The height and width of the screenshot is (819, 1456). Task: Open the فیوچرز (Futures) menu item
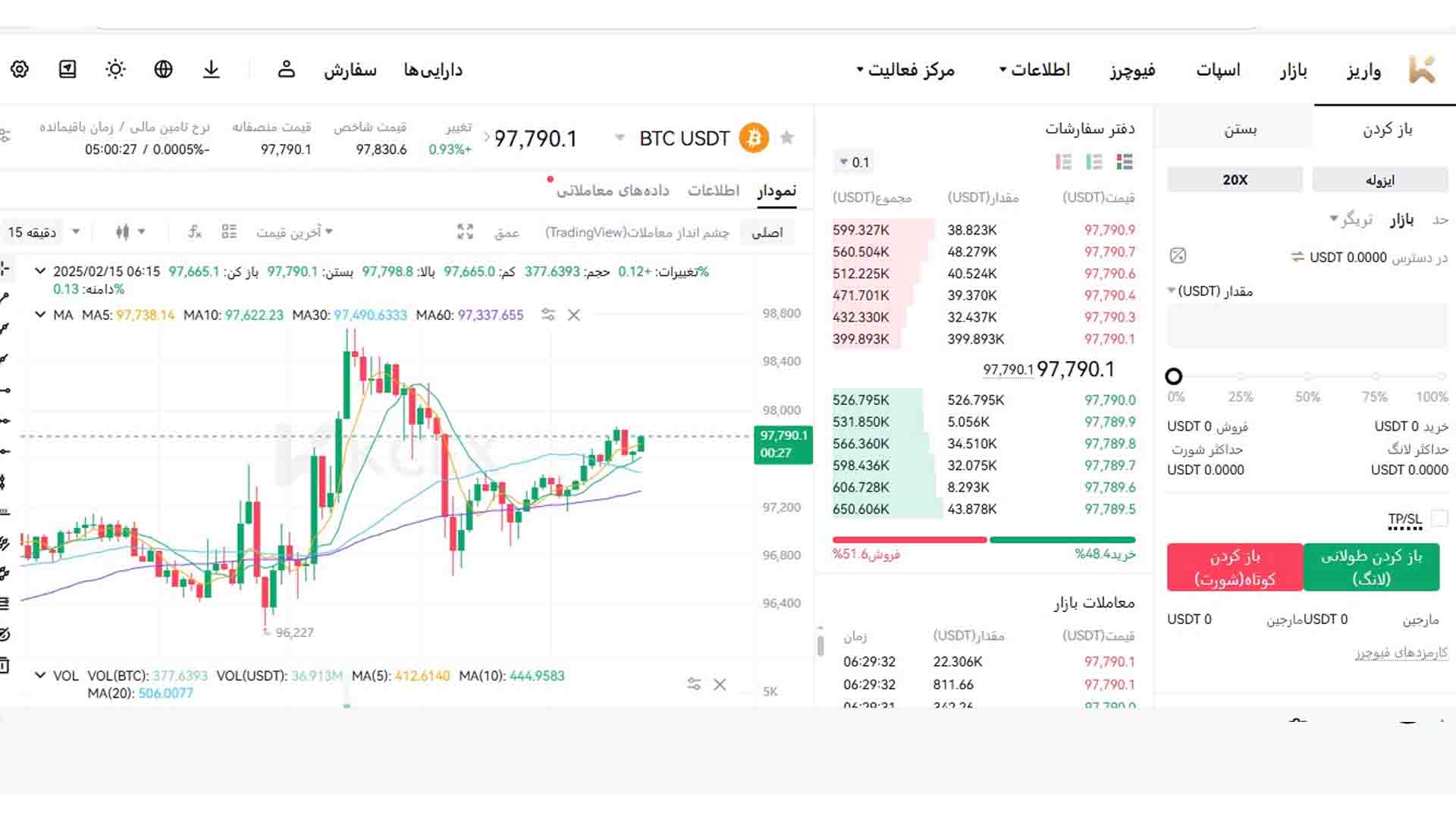pyautogui.click(x=1132, y=71)
